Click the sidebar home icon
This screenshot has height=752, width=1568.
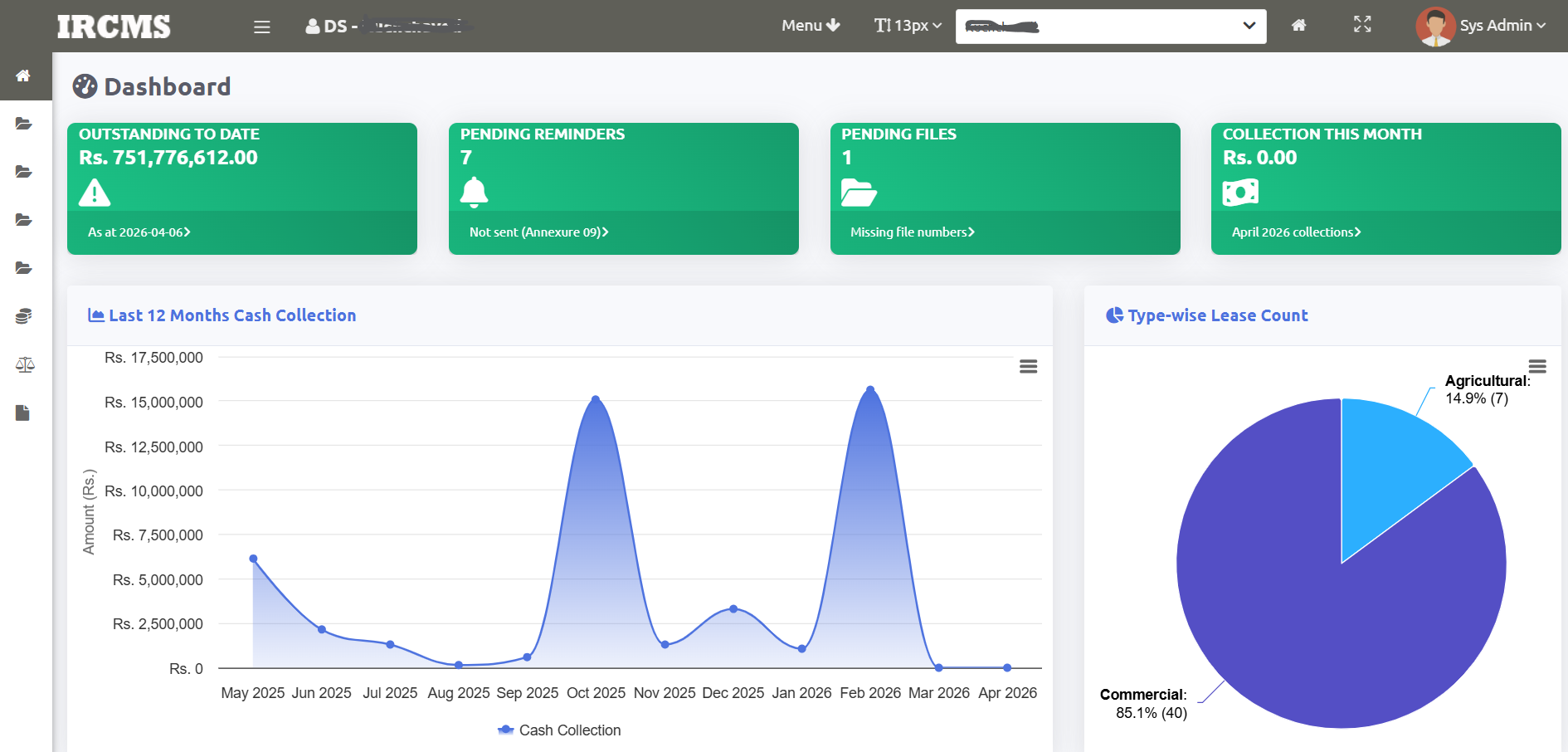(x=23, y=76)
